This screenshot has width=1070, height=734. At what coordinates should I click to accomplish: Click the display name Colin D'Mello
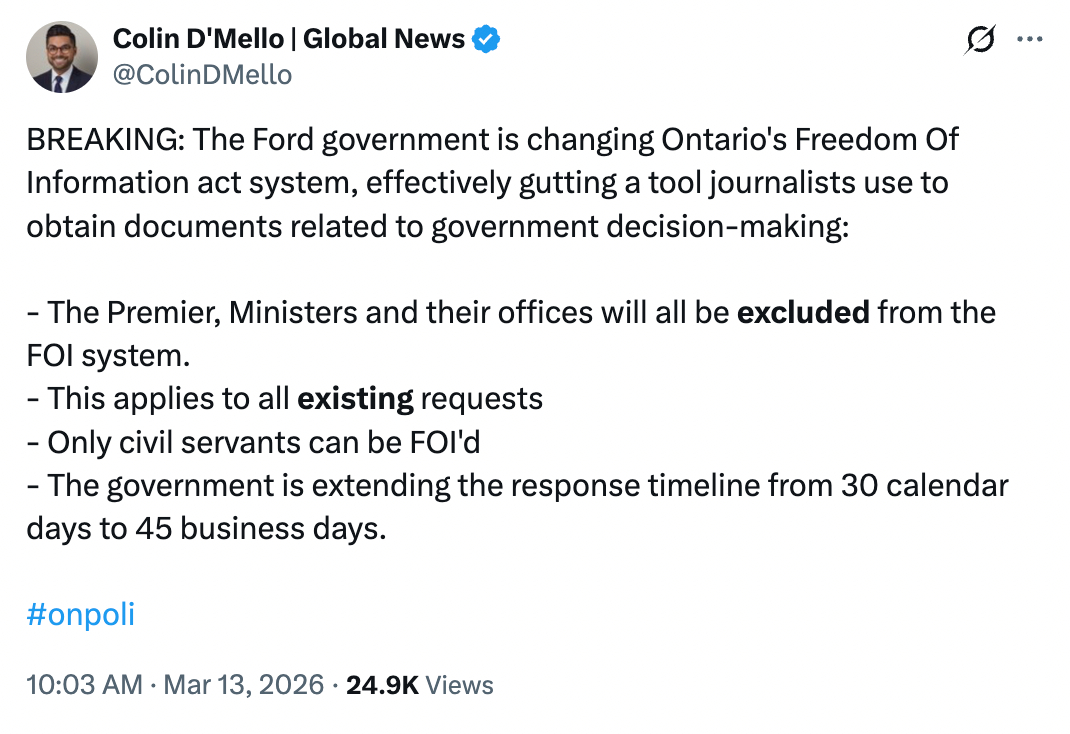(200, 39)
